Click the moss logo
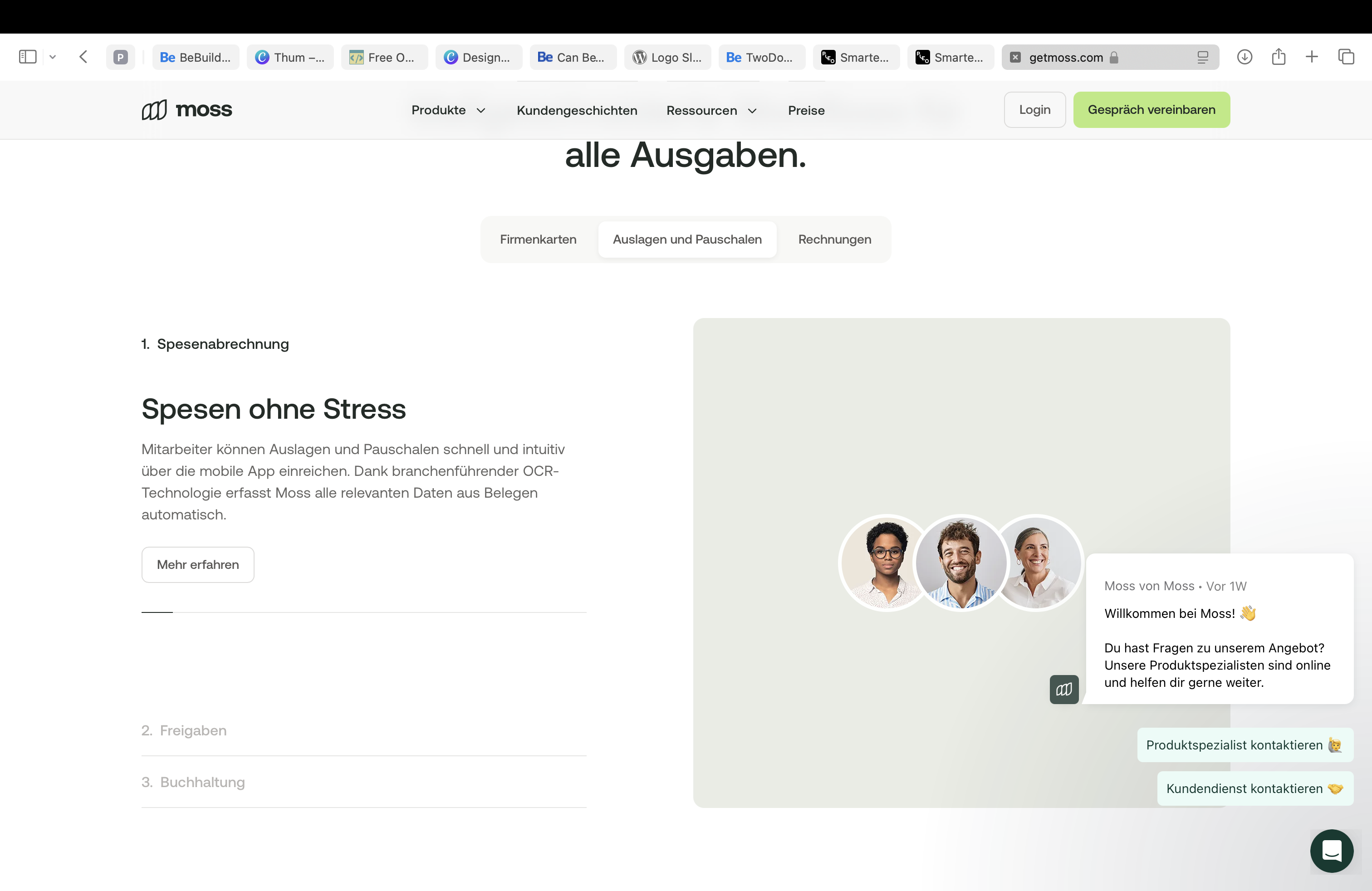This screenshot has height=891, width=1372. [187, 109]
